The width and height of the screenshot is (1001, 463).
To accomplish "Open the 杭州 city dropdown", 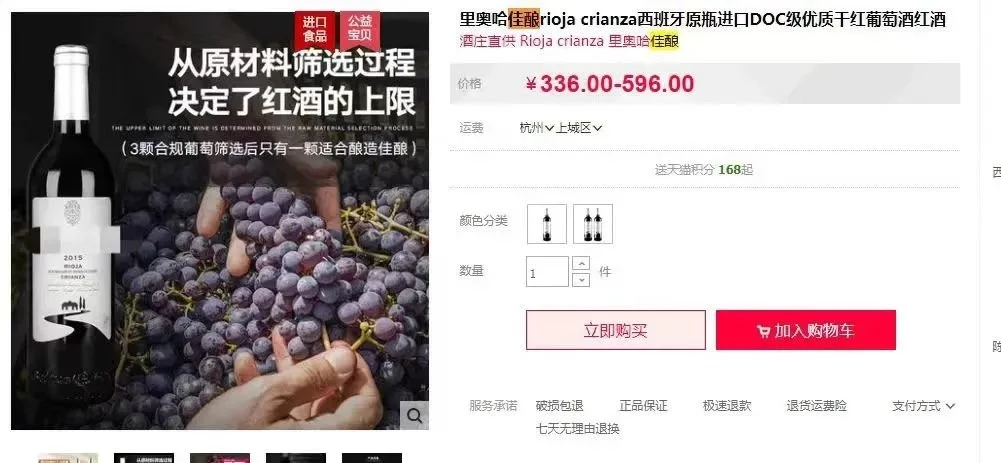I will 536,128.
